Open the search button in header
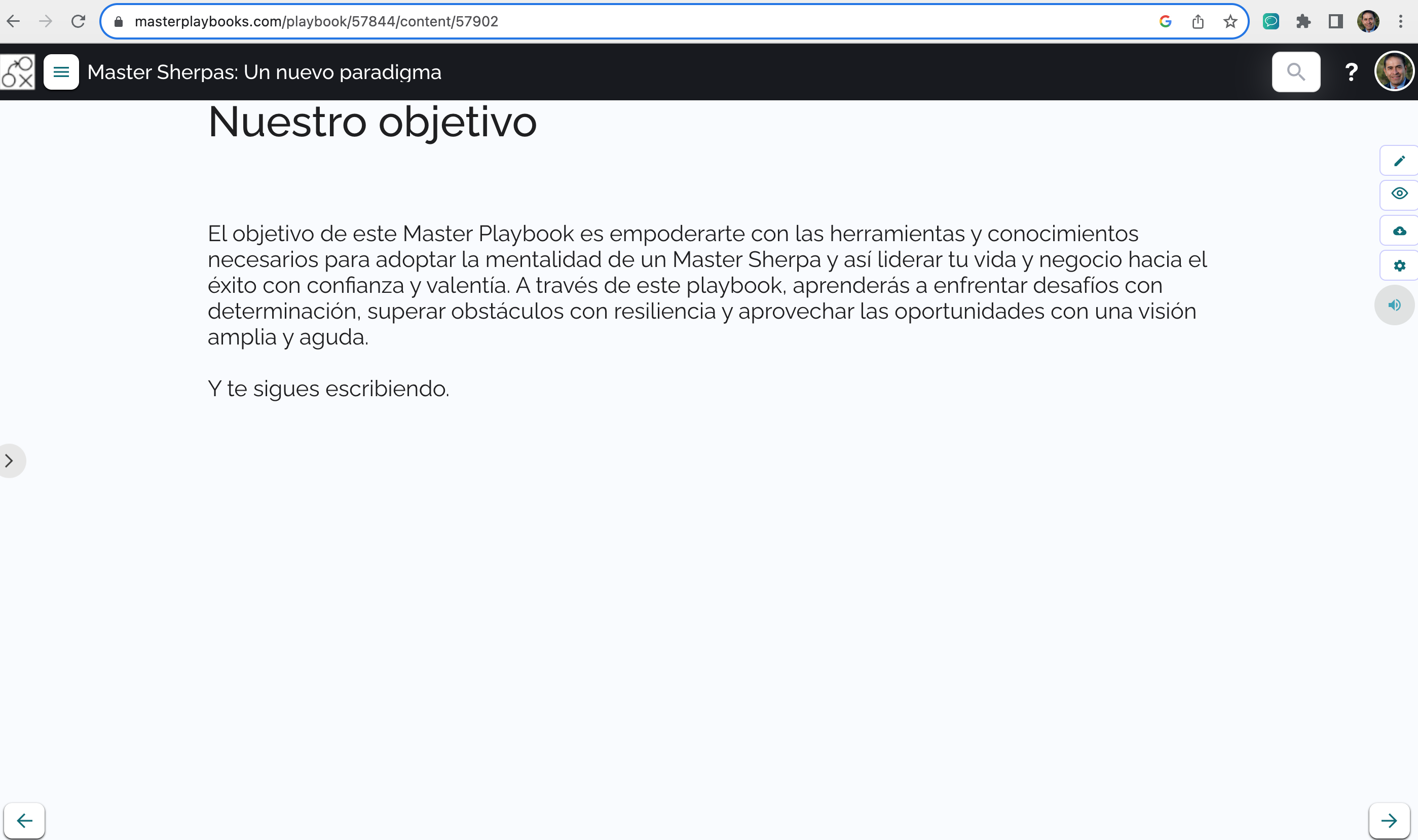The width and height of the screenshot is (1418, 840). coord(1296,72)
